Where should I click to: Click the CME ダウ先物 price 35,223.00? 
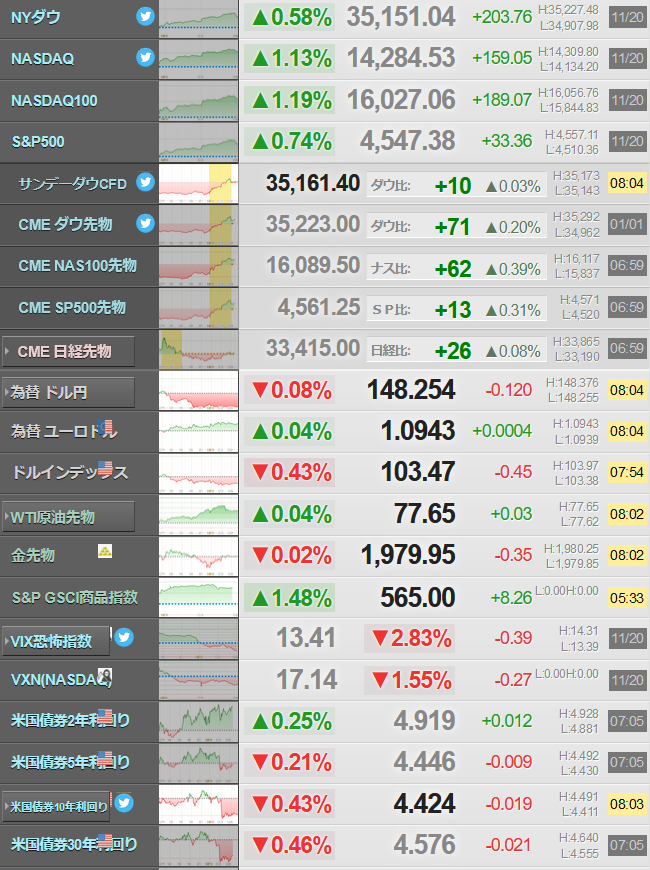pos(313,224)
